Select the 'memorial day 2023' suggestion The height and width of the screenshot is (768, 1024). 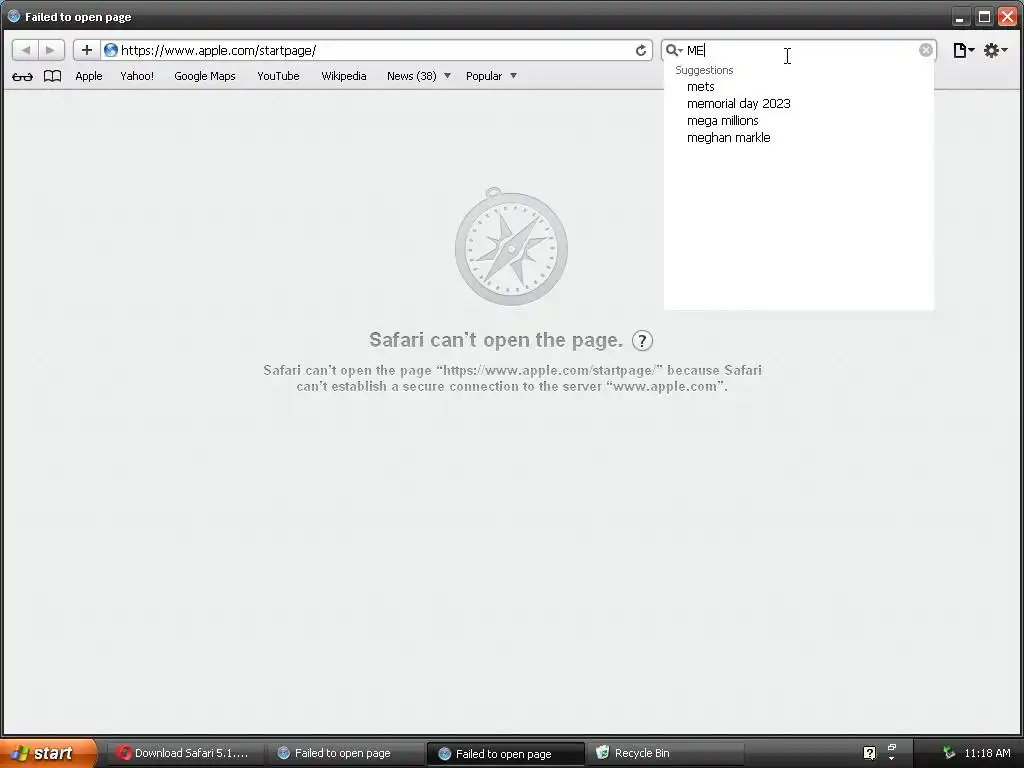[799, 103]
